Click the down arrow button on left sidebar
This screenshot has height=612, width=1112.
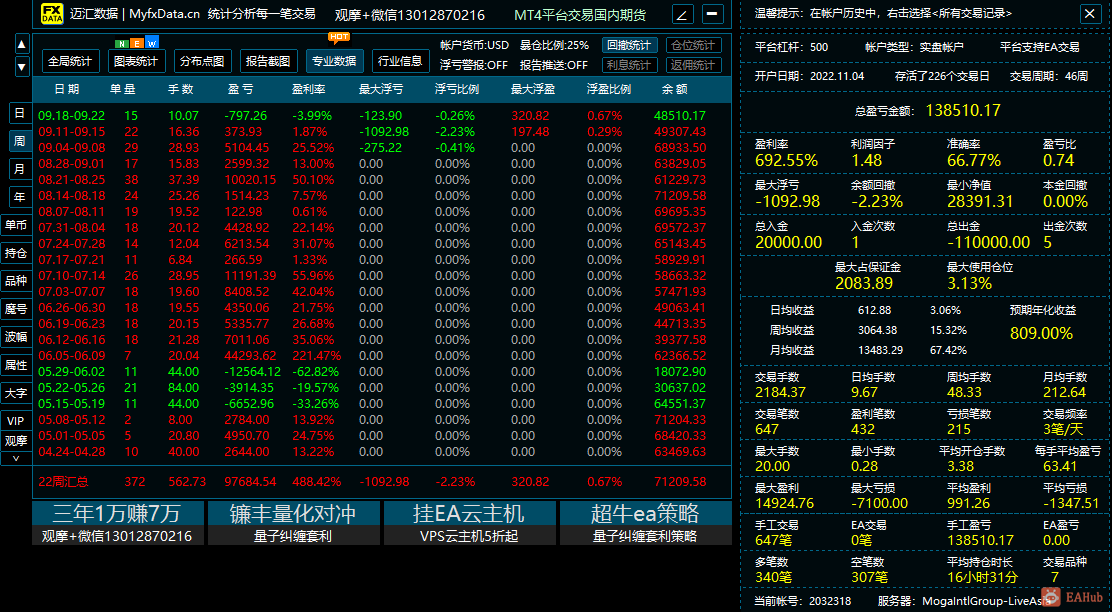click(x=22, y=67)
